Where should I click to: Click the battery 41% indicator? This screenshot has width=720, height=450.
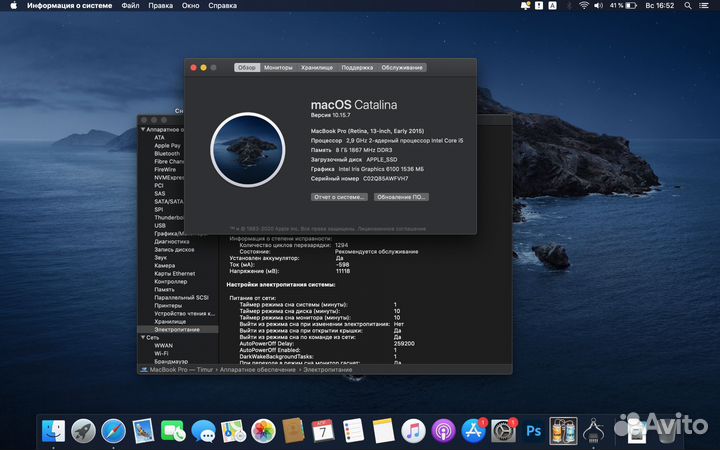(x=623, y=6)
